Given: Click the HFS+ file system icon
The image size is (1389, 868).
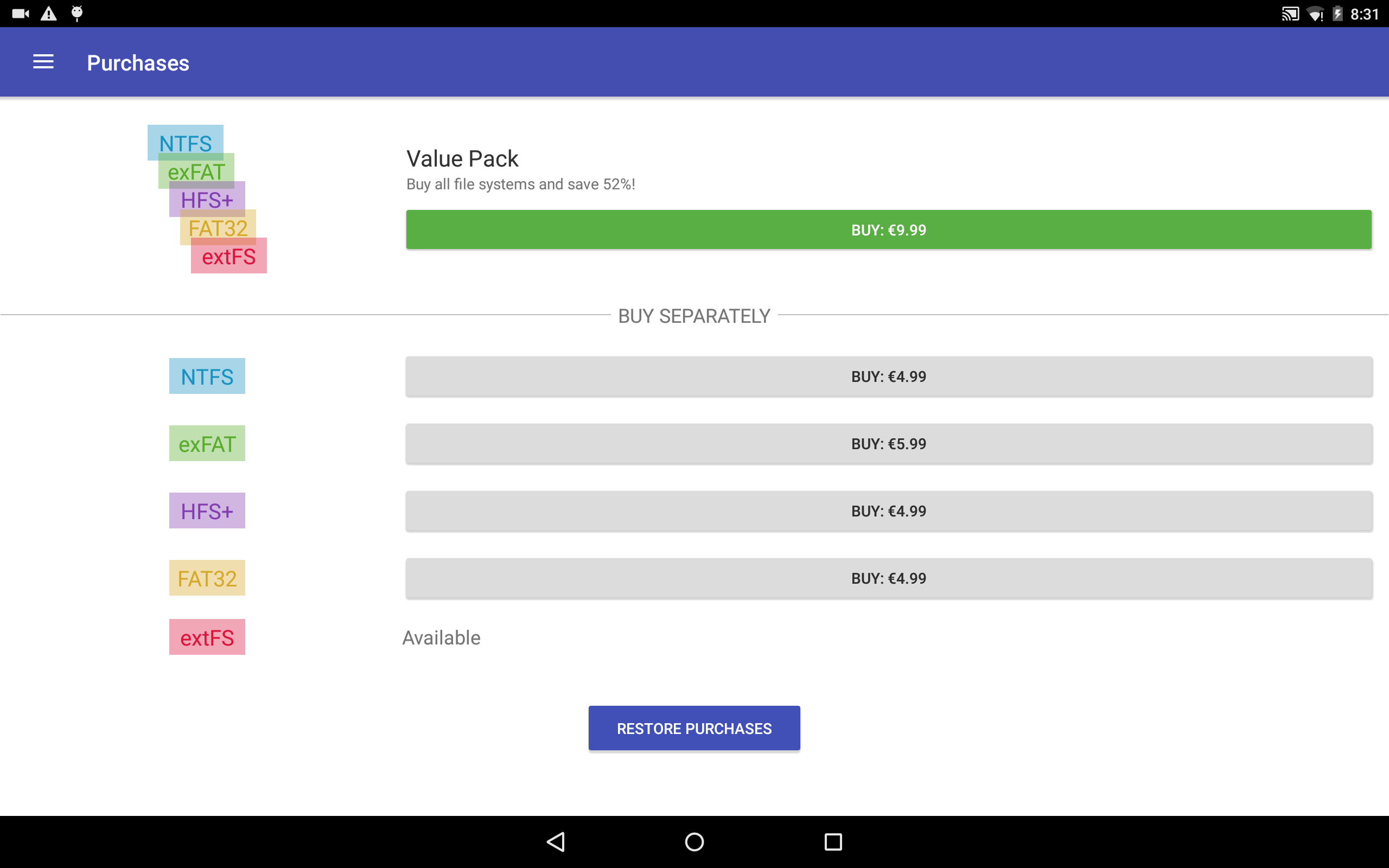Looking at the screenshot, I should 207,510.
